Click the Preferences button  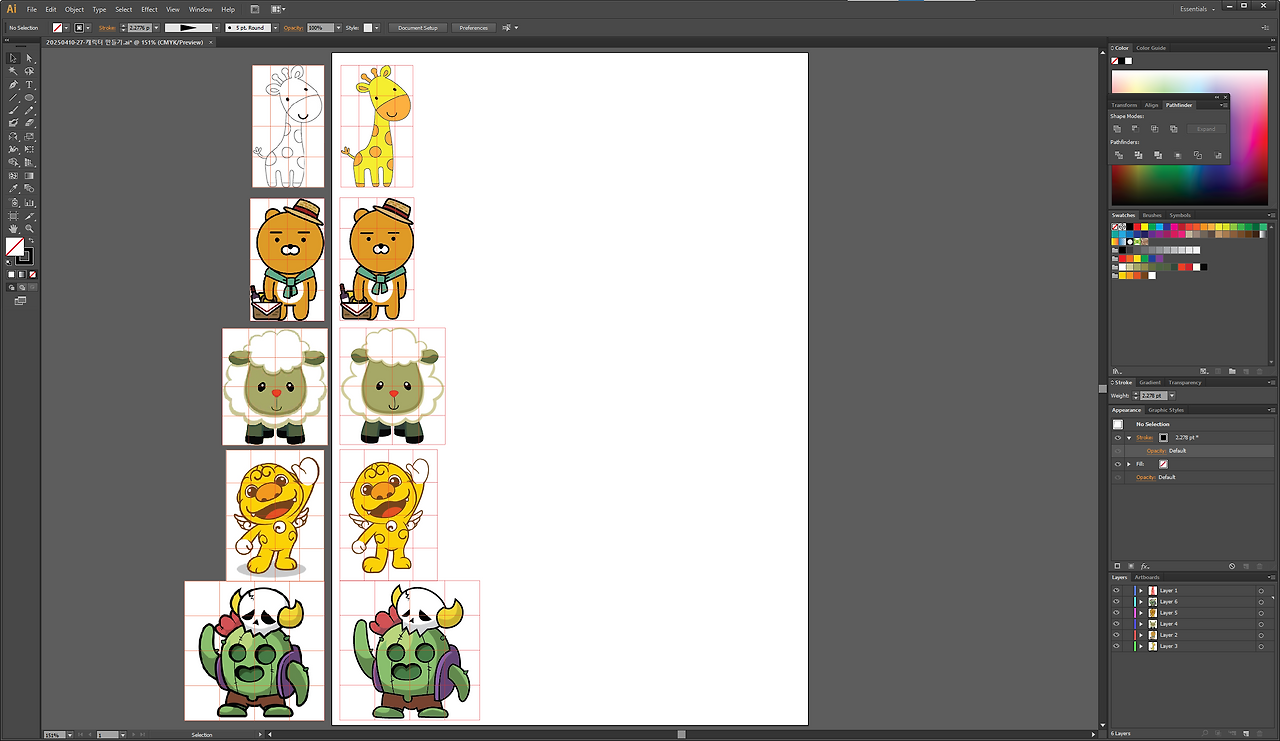pos(474,28)
